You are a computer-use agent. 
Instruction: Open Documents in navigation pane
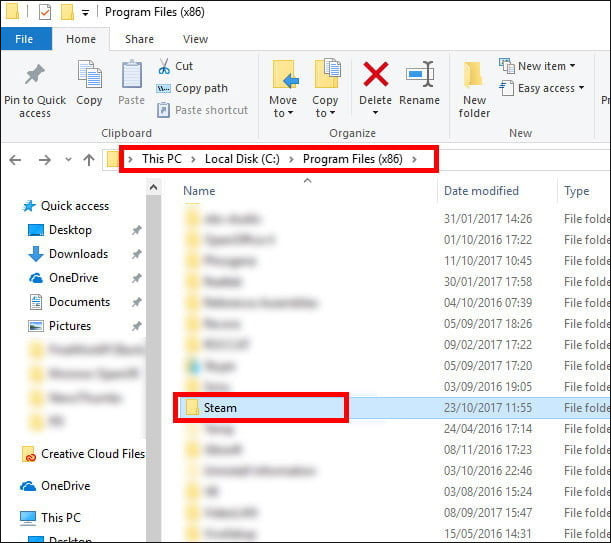click(70, 302)
